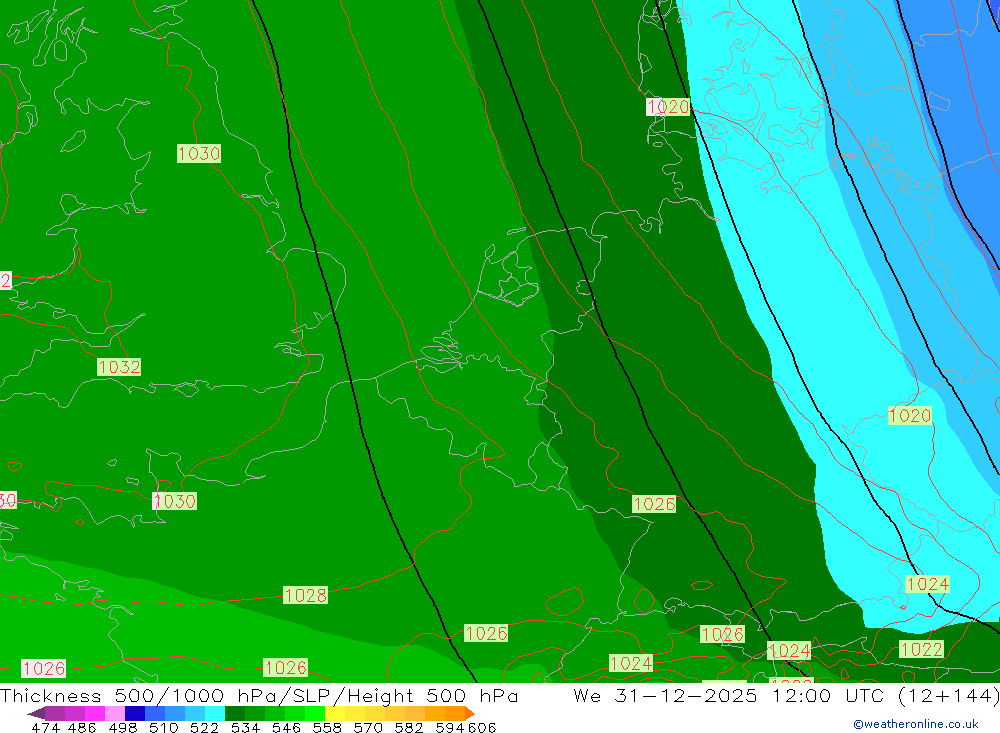Click the map title 'Thickness 500/1000 hPa/SLP/Height 500 hPa'
The height and width of the screenshot is (733, 1000).
click(259, 695)
